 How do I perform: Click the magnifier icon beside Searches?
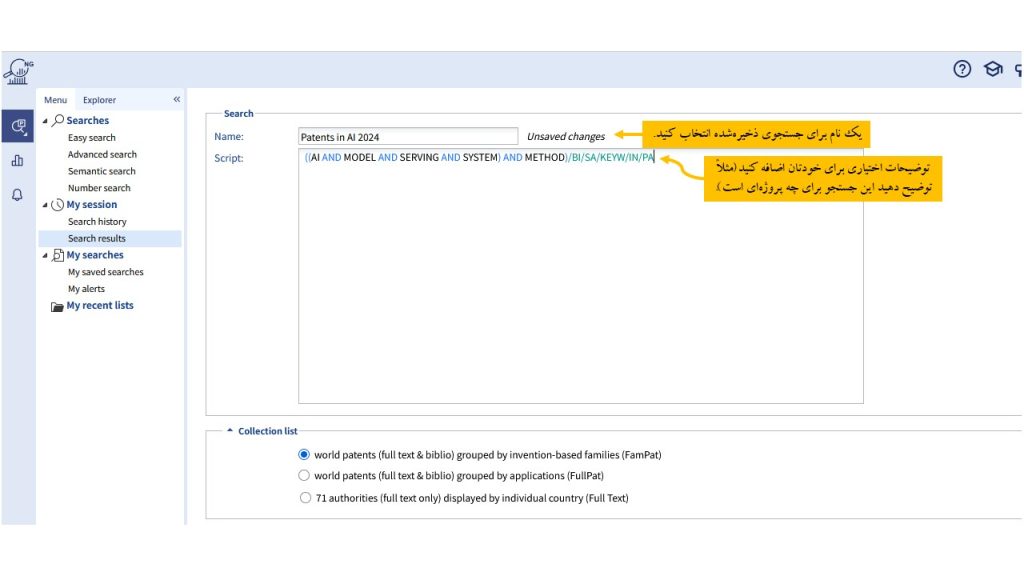(x=58, y=120)
